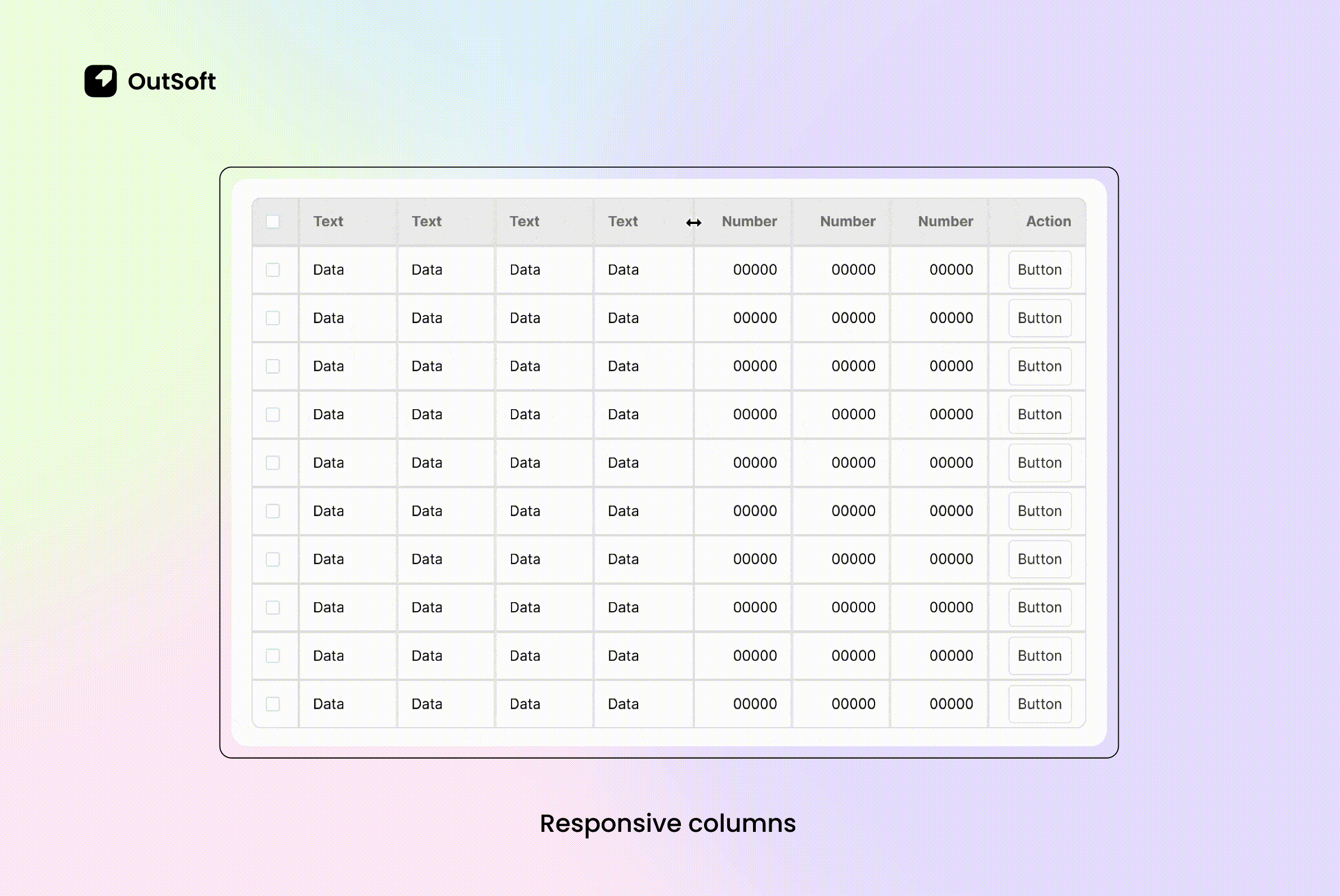Click the first Number column header

[749, 222]
